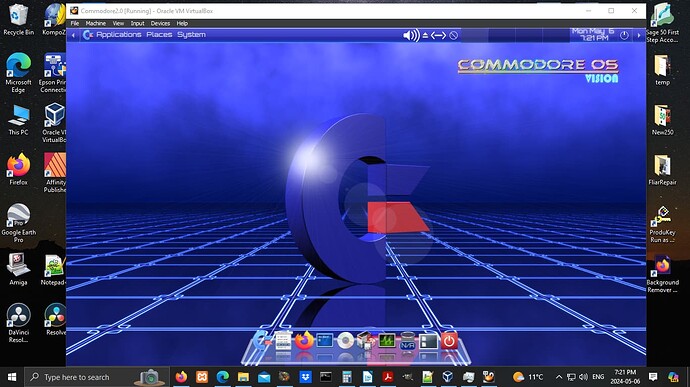Open ProduKey Run as shortcut

point(662,224)
